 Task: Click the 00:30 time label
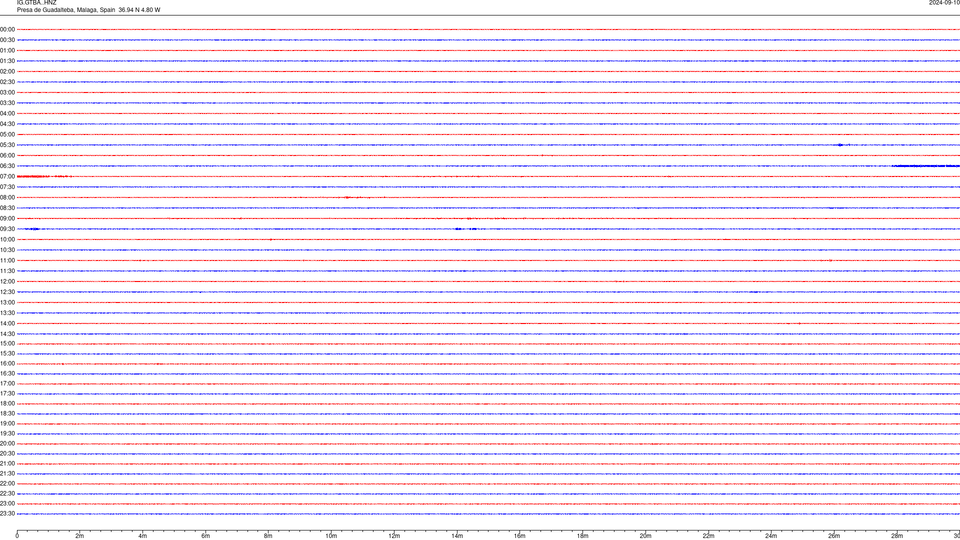point(7,40)
